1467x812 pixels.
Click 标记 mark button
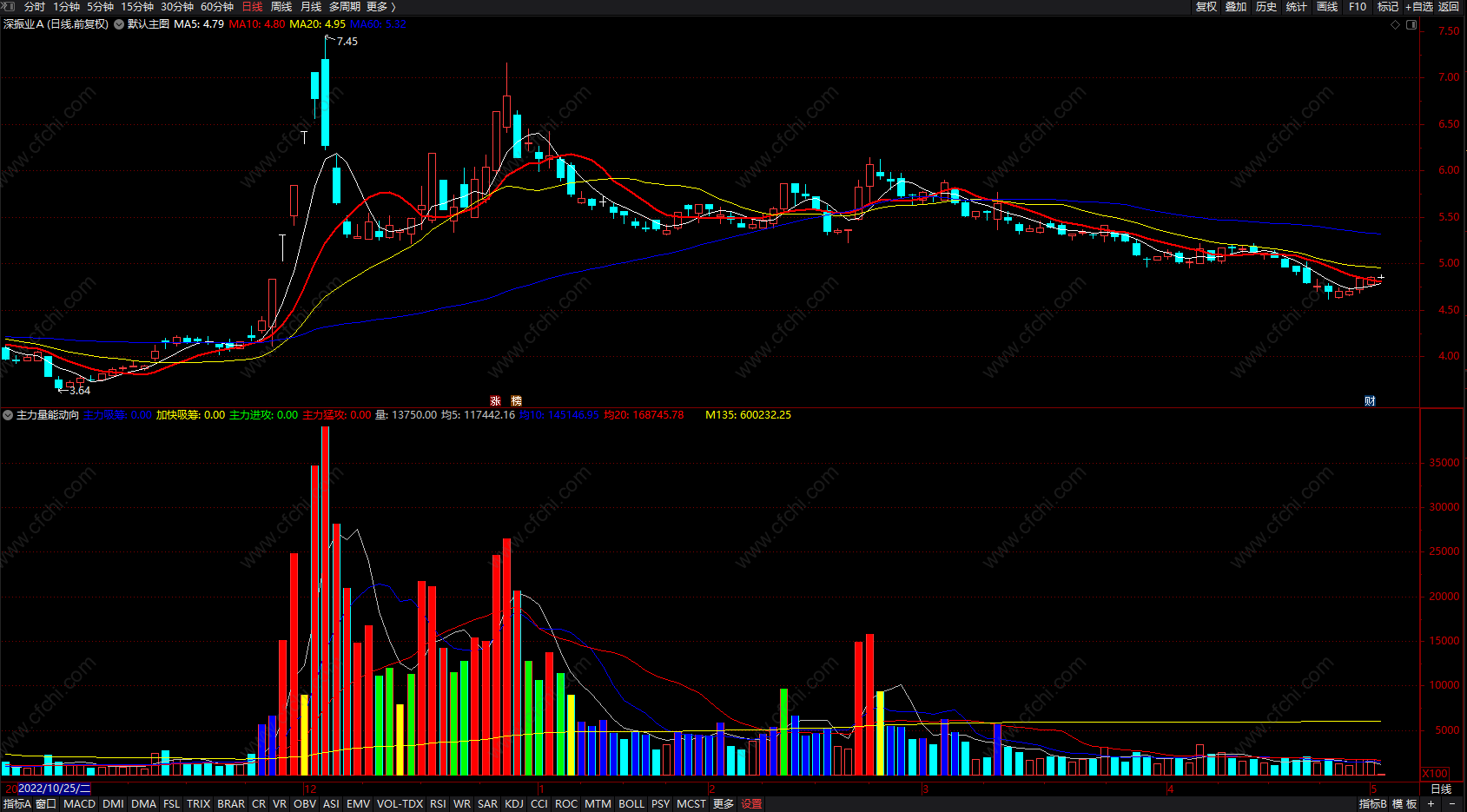1388,7
